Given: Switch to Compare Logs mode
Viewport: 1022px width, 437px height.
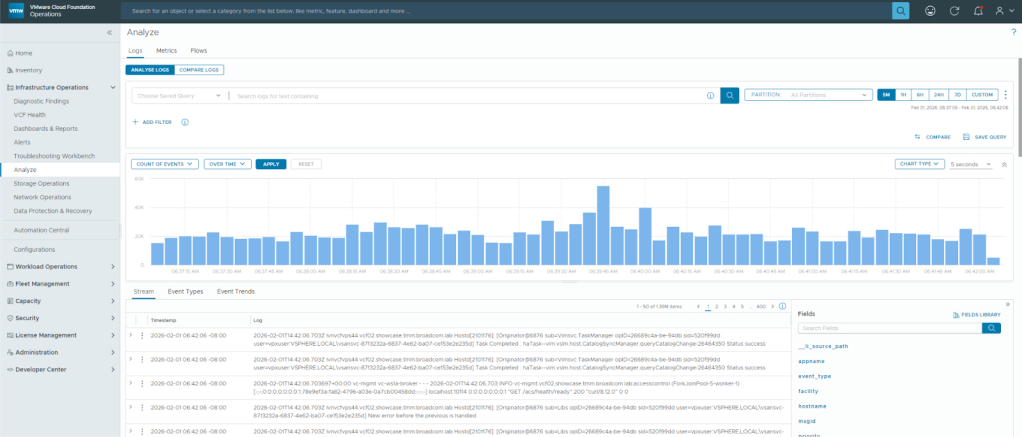Looking at the screenshot, I should coord(199,70).
